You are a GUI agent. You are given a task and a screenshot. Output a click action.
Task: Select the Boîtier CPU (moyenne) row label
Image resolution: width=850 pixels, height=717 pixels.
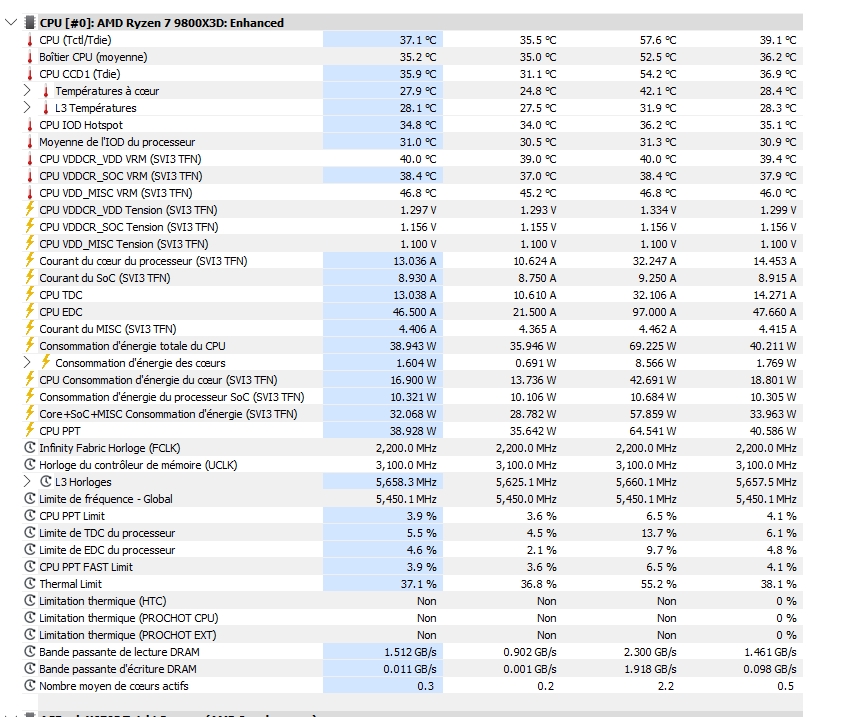(x=93, y=57)
